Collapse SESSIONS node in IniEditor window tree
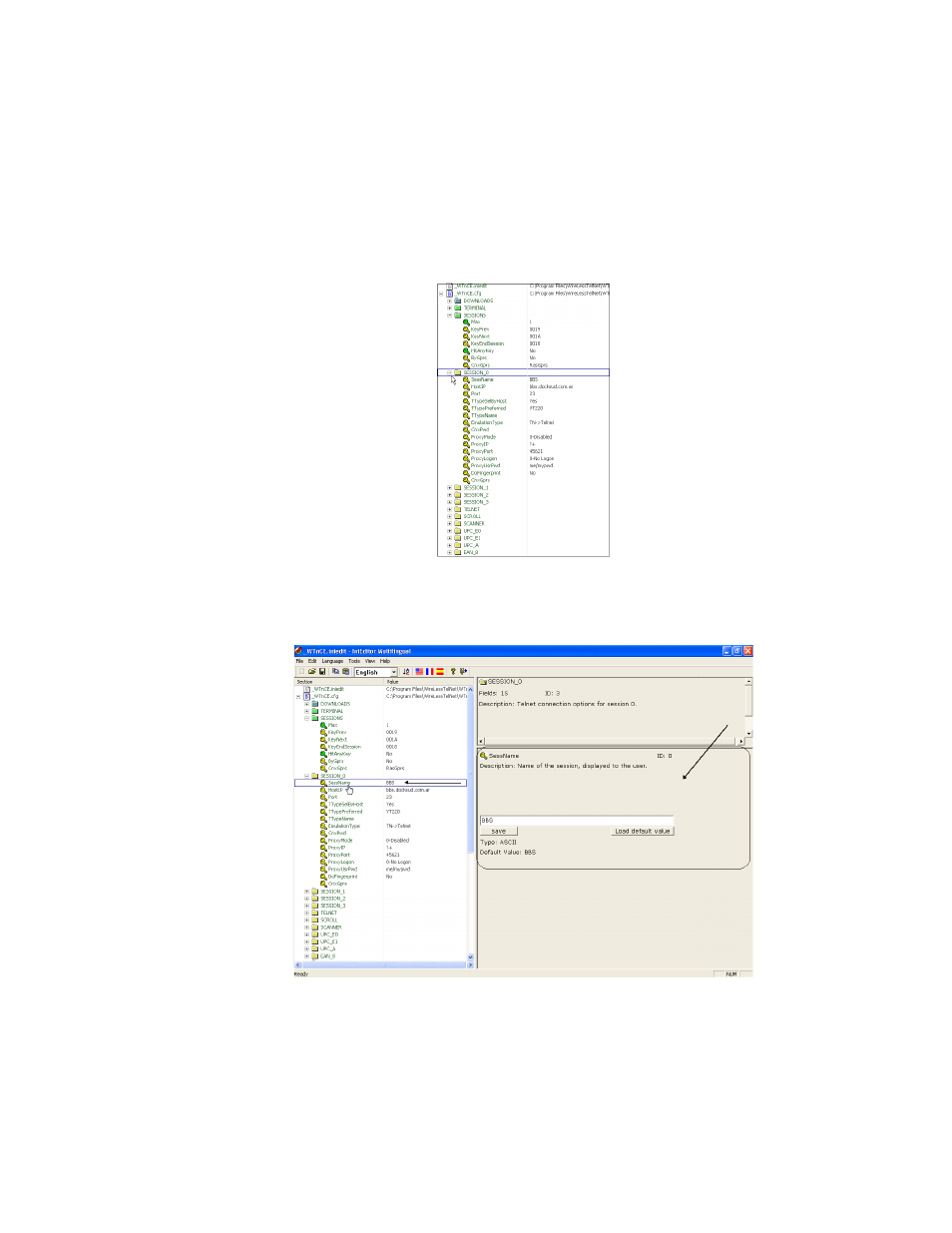 tap(307, 718)
